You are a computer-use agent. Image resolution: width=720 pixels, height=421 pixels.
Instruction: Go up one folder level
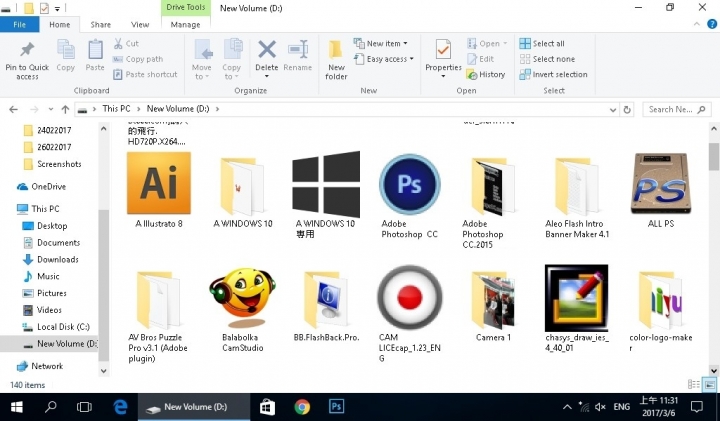click(65, 109)
